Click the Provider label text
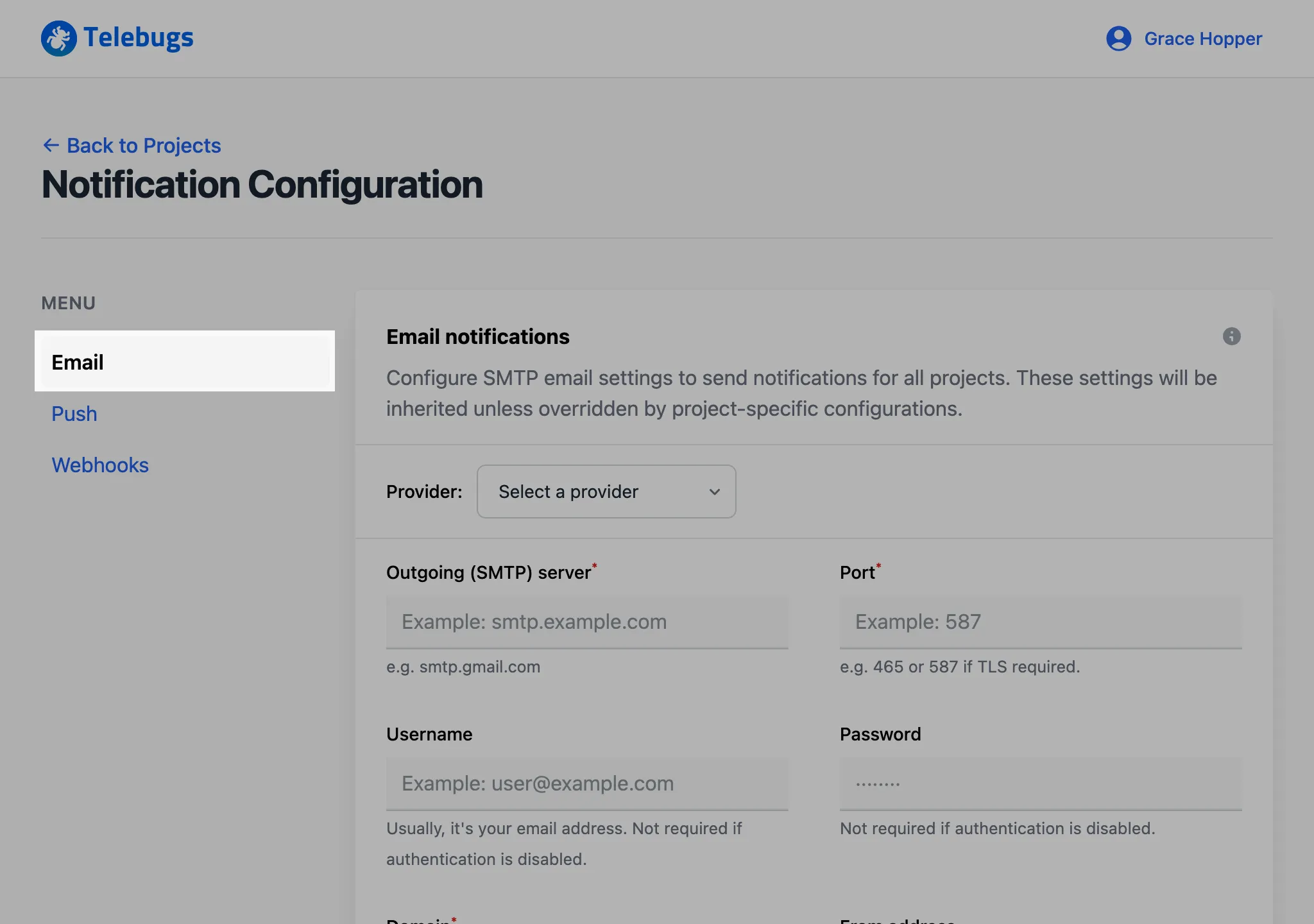Image resolution: width=1314 pixels, height=924 pixels. tap(424, 492)
